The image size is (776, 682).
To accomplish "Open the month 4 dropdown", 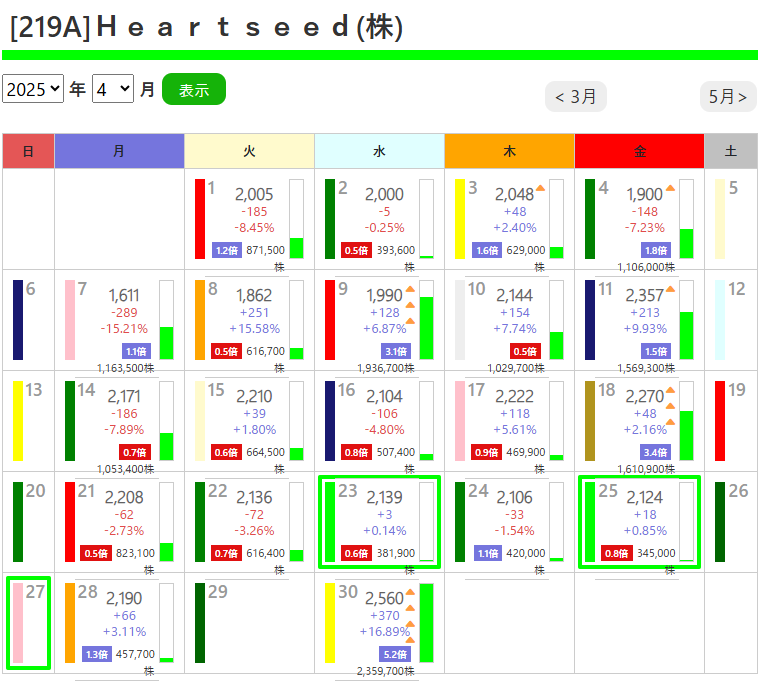I will click(112, 89).
